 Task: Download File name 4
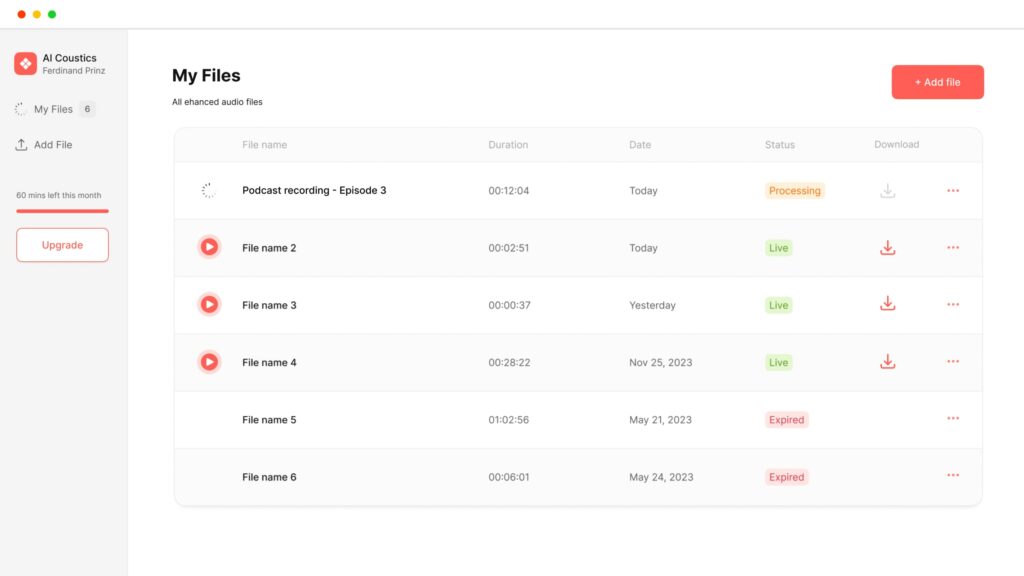[x=888, y=361]
